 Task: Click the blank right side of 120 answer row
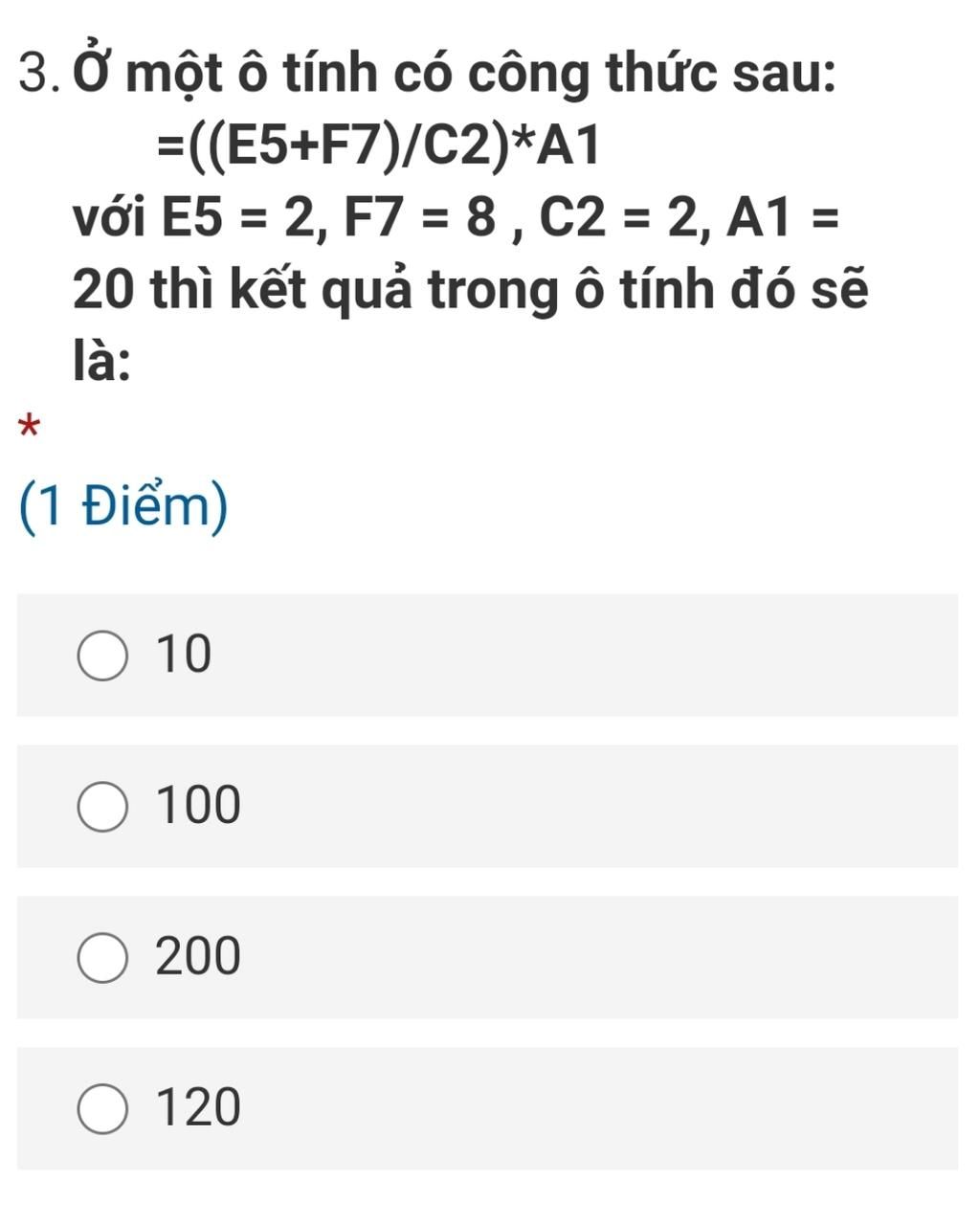(622, 1109)
